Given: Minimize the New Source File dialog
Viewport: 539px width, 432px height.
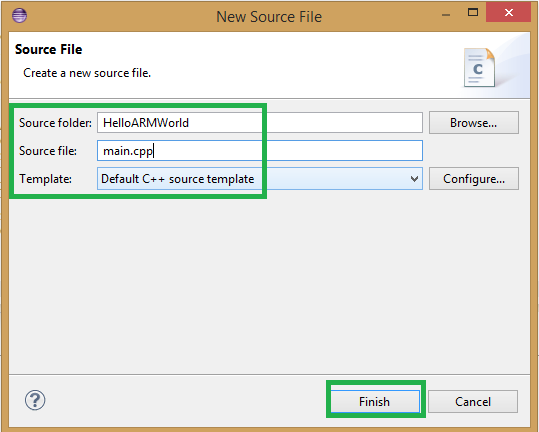Looking at the screenshot, I should point(446,15).
